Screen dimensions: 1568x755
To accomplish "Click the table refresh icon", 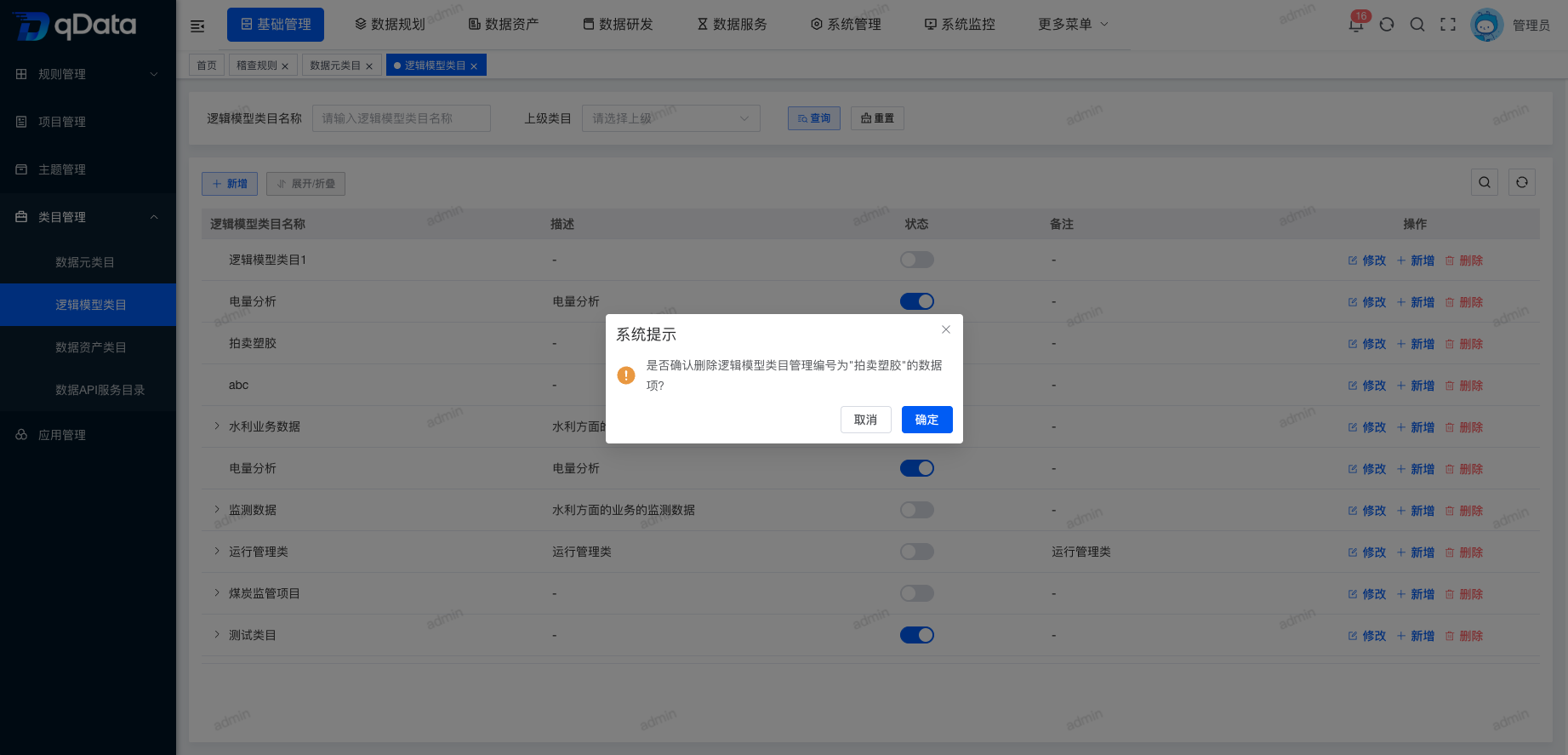I will click(x=1522, y=182).
